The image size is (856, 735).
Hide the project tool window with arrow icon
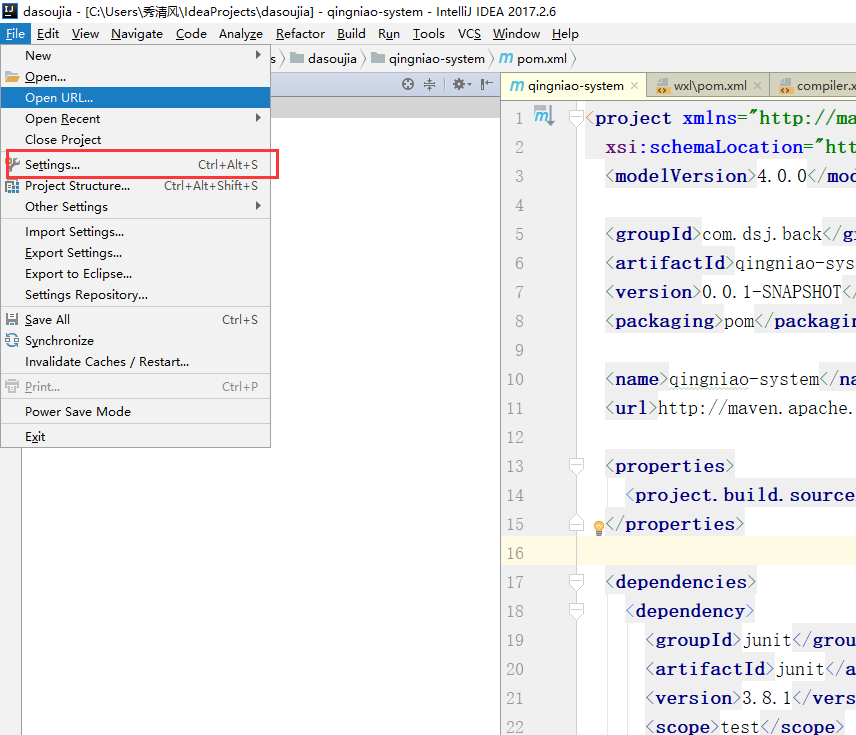click(x=486, y=84)
